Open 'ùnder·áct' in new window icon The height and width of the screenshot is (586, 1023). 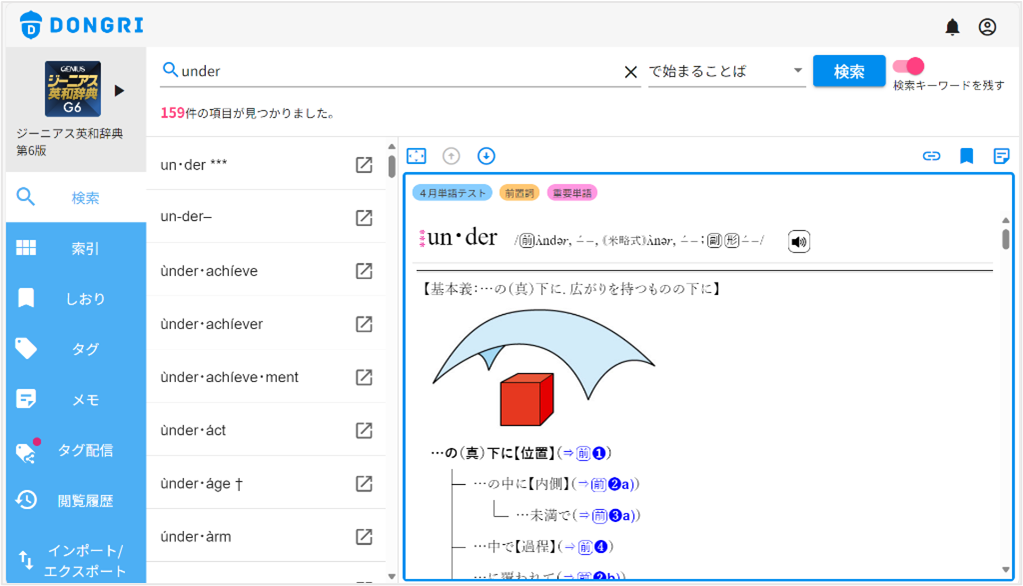point(364,431)
